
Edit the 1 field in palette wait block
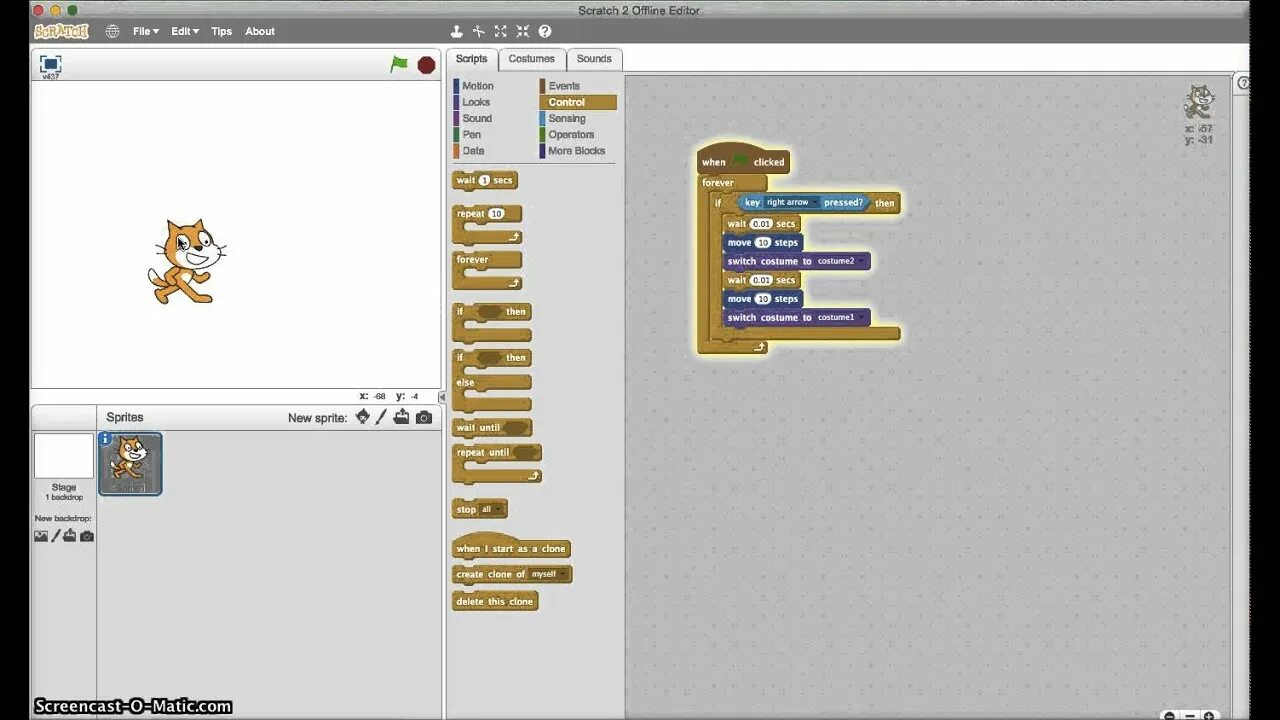484,181
